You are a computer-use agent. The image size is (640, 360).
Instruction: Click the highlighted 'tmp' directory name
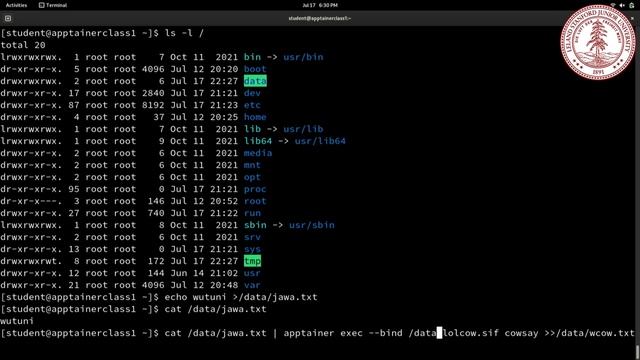point(252,261)
